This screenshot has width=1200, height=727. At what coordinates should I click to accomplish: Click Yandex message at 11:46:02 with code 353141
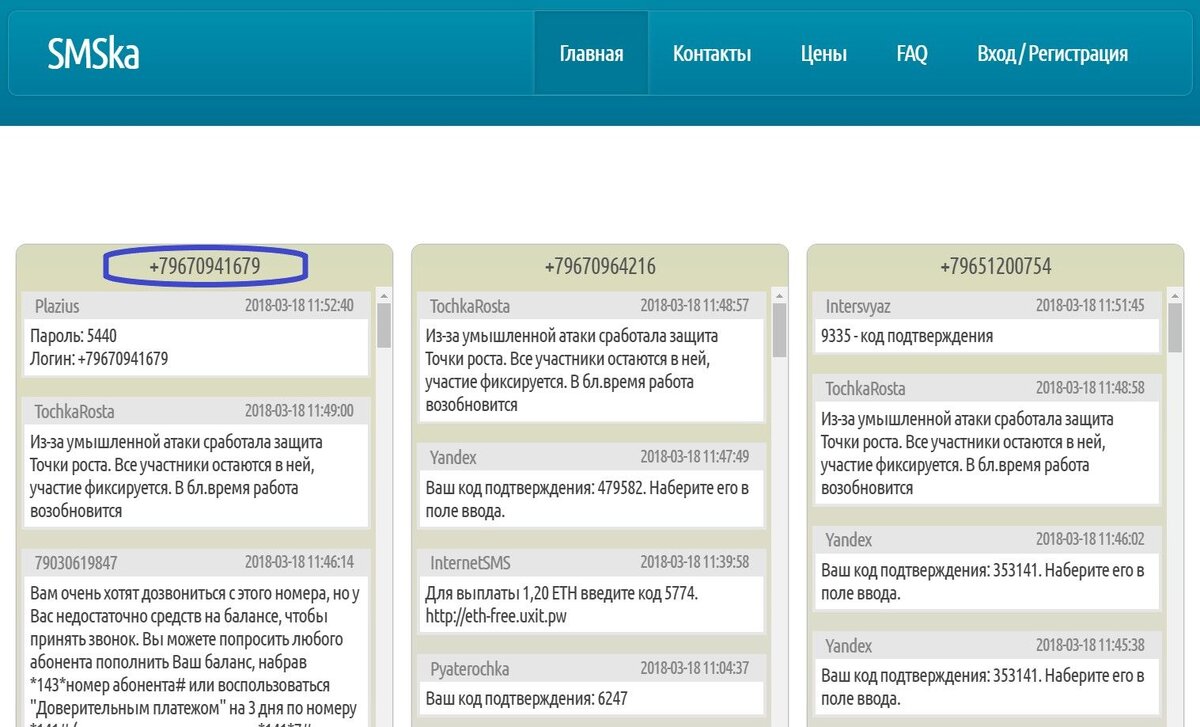click(x=987, y=582)
